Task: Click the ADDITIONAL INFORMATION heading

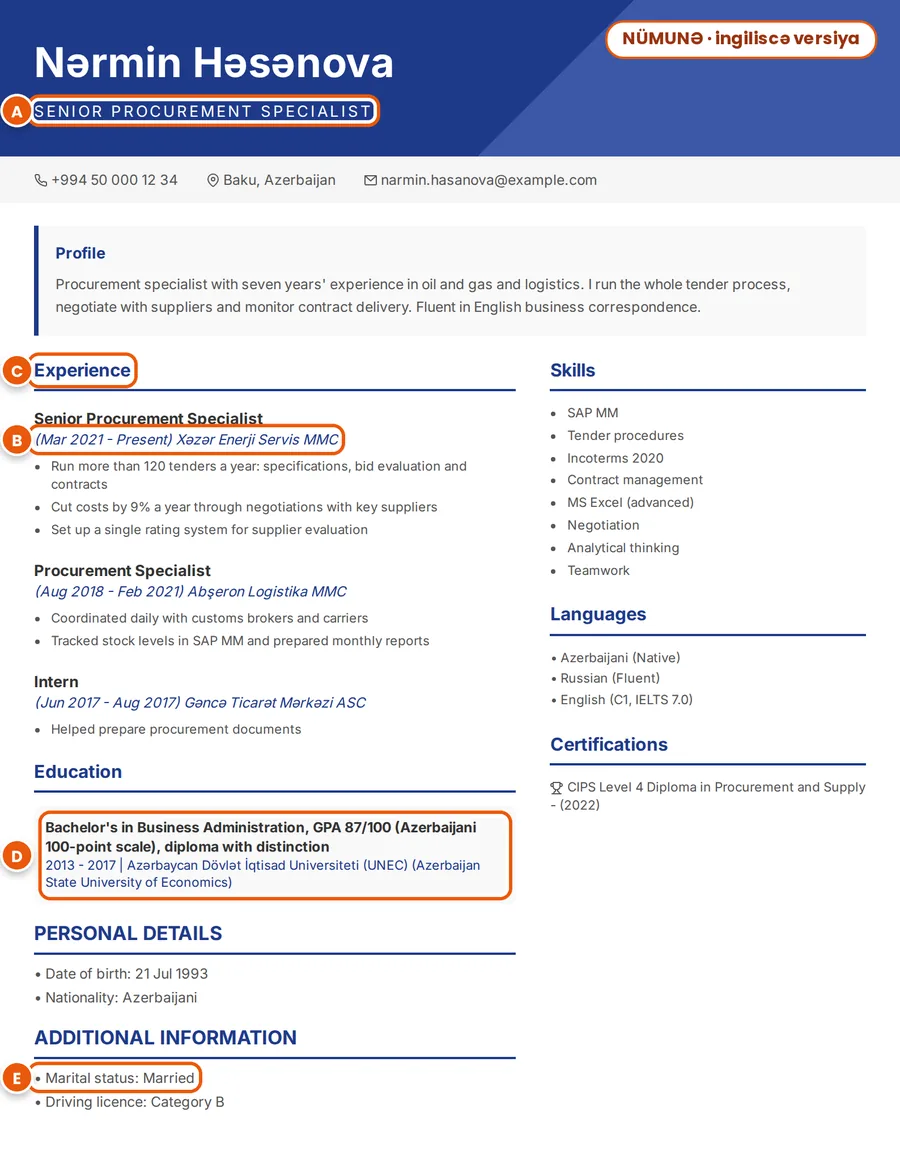Action: [x=165, y=1037]
